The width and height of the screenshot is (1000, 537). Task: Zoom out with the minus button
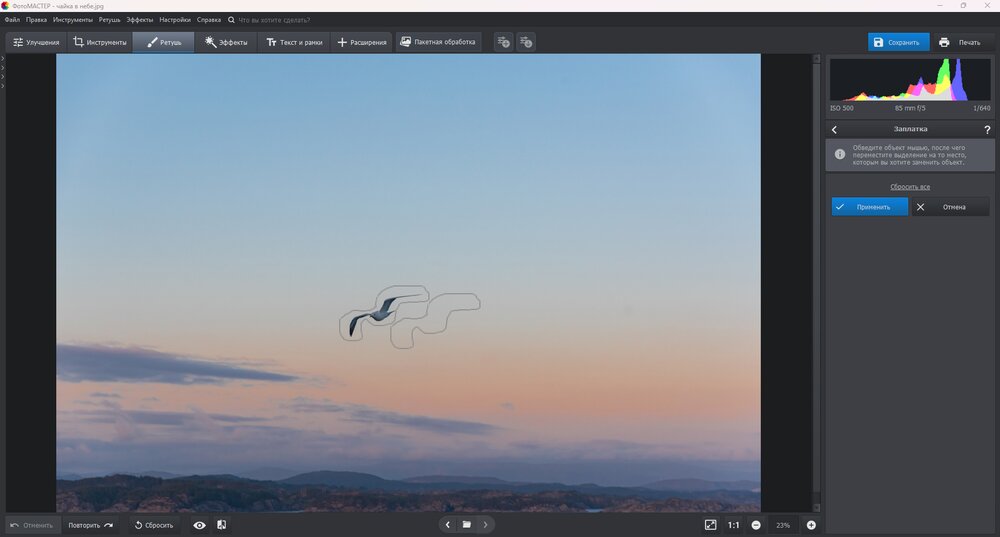756,525
